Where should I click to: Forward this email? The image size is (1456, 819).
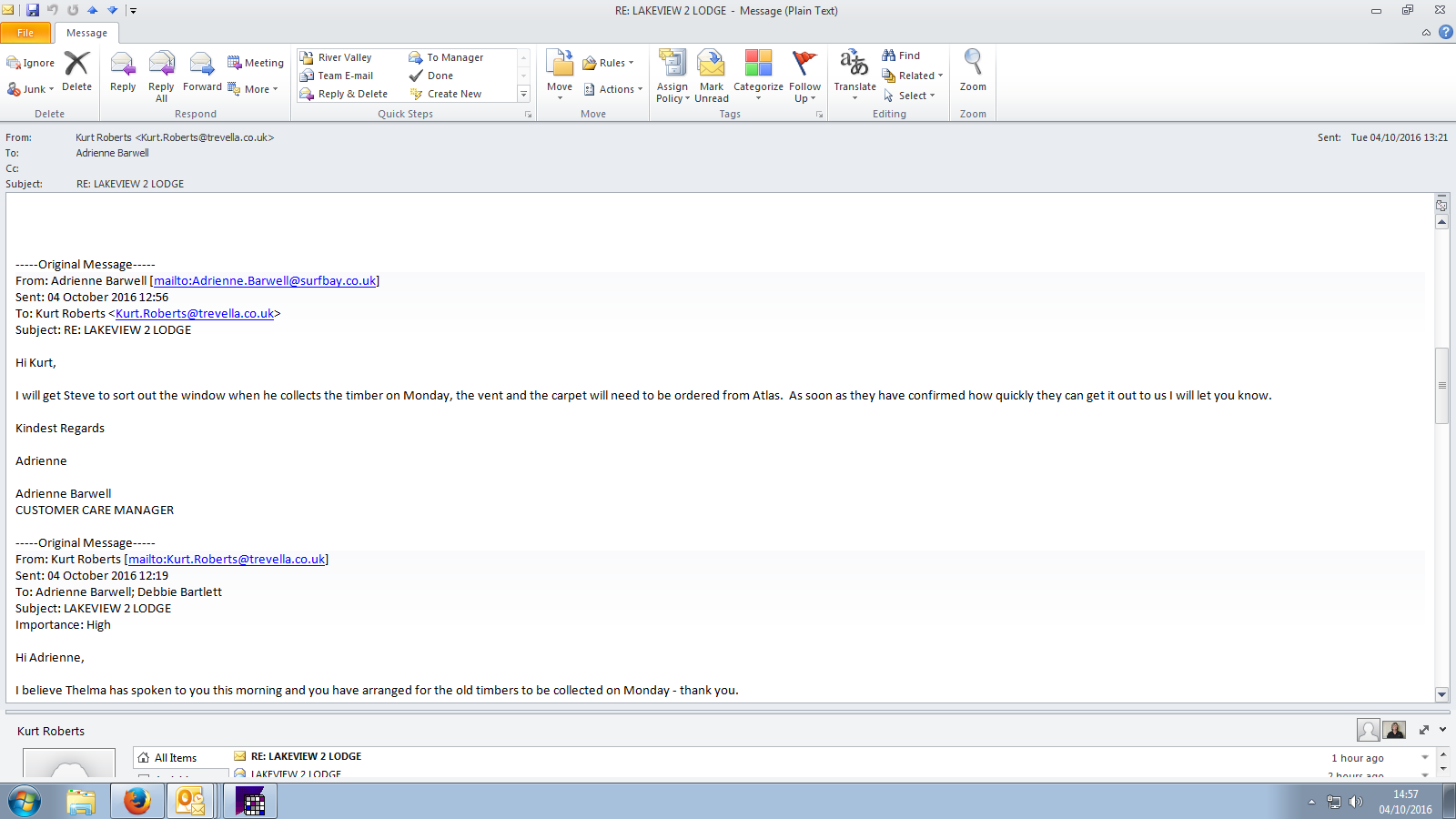pyautogui.click(x=202, y=73)
